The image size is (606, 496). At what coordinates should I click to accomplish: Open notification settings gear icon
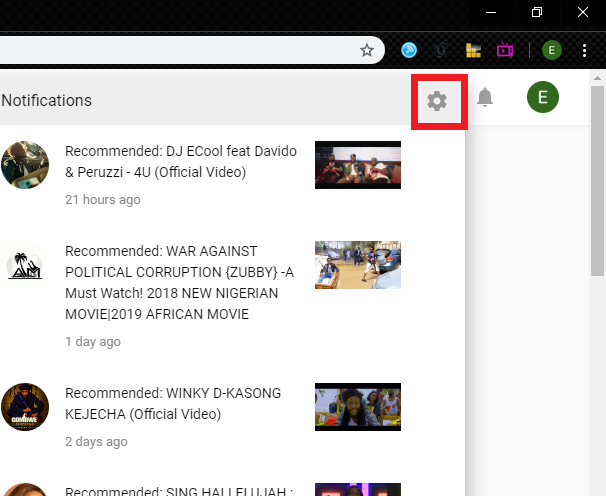[437, 101]
